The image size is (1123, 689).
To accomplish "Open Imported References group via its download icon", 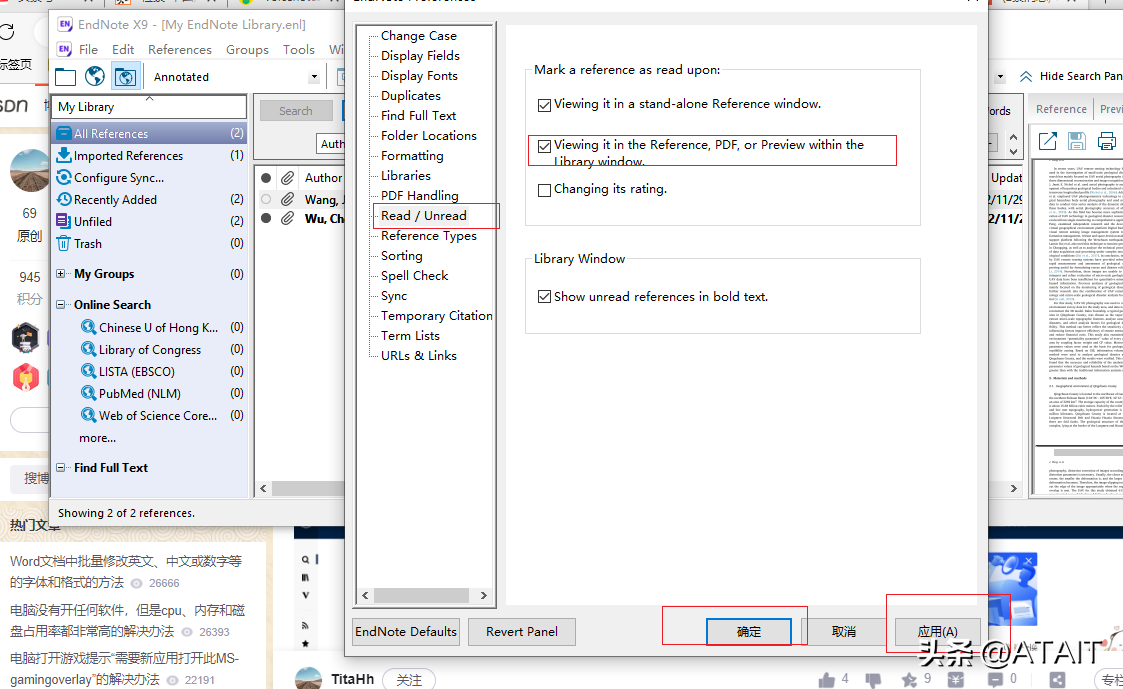I will click(x=64, y=155).
